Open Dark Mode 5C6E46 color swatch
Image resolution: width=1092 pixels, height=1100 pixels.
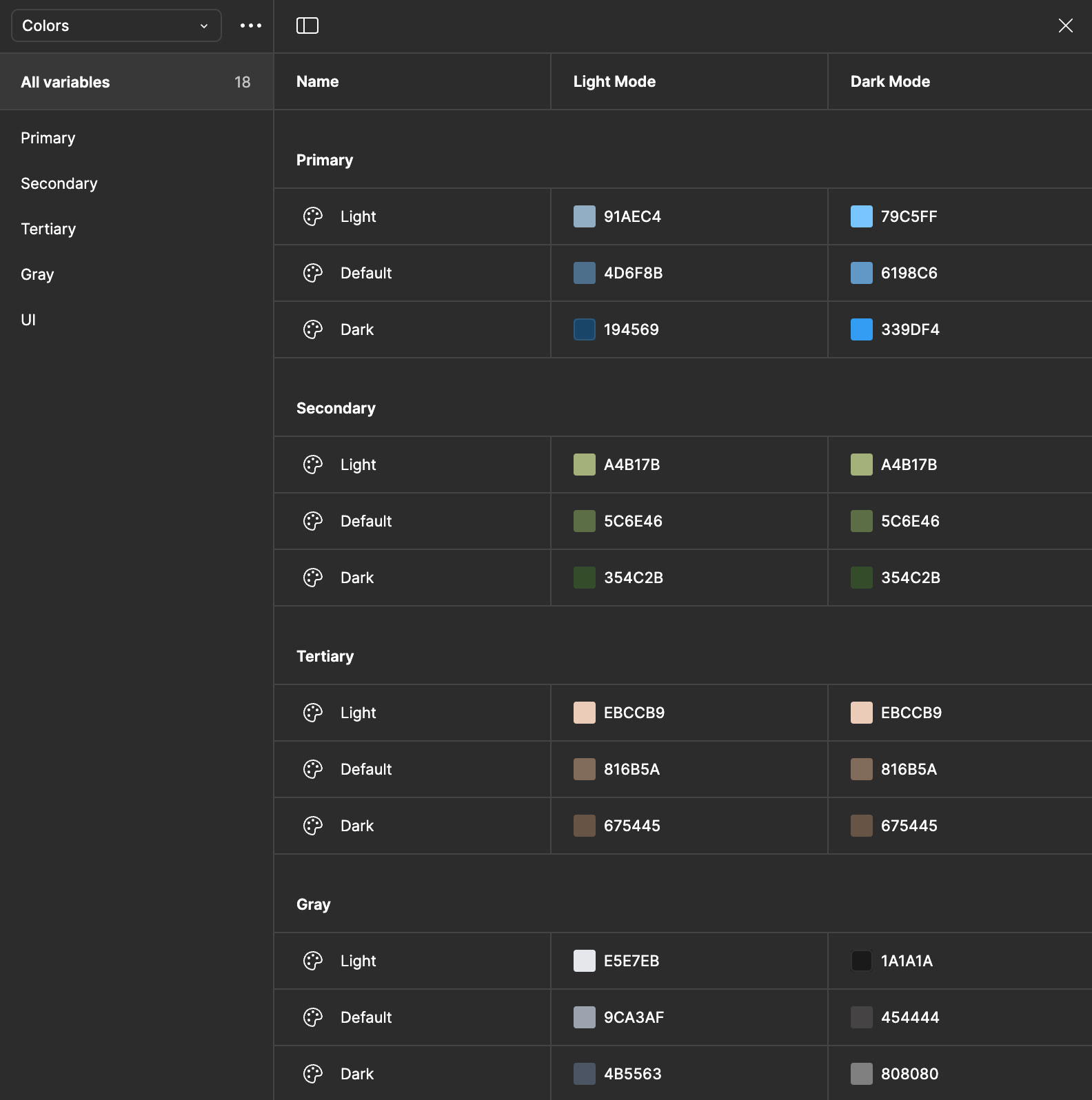(x=862, y=521)
